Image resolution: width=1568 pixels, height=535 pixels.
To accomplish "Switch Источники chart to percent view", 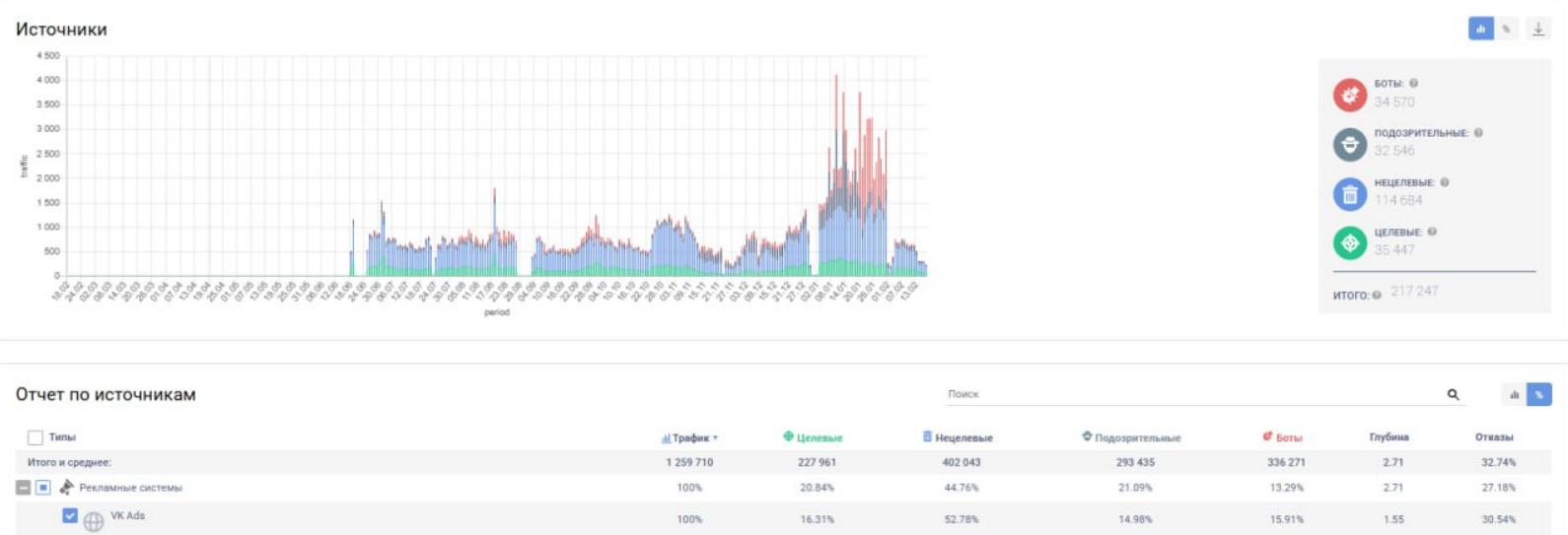I will (x=1506, y=29).
